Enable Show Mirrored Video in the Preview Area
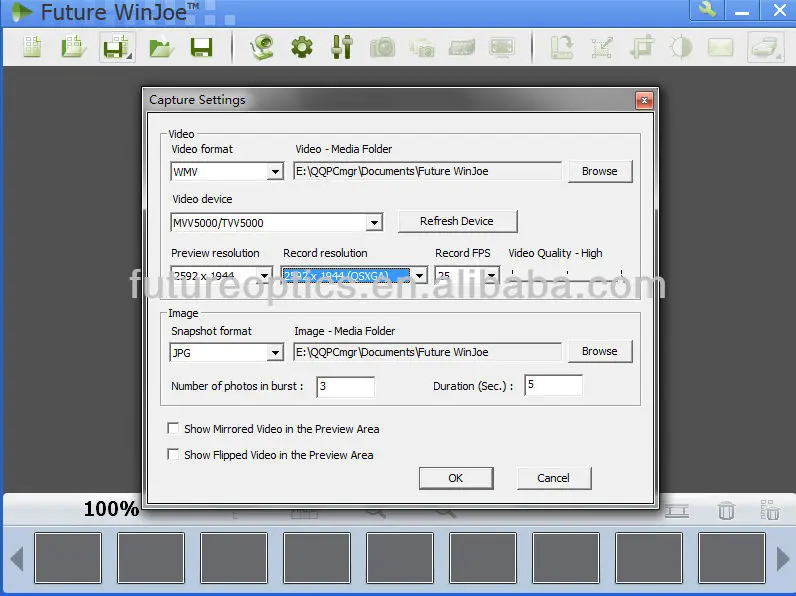This screenshot has height=596, width=796. click(x=173, y=428)
